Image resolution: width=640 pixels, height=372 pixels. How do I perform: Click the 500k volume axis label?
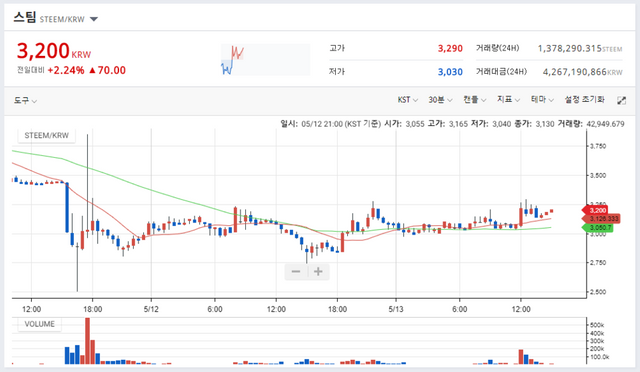click(597, 325)
